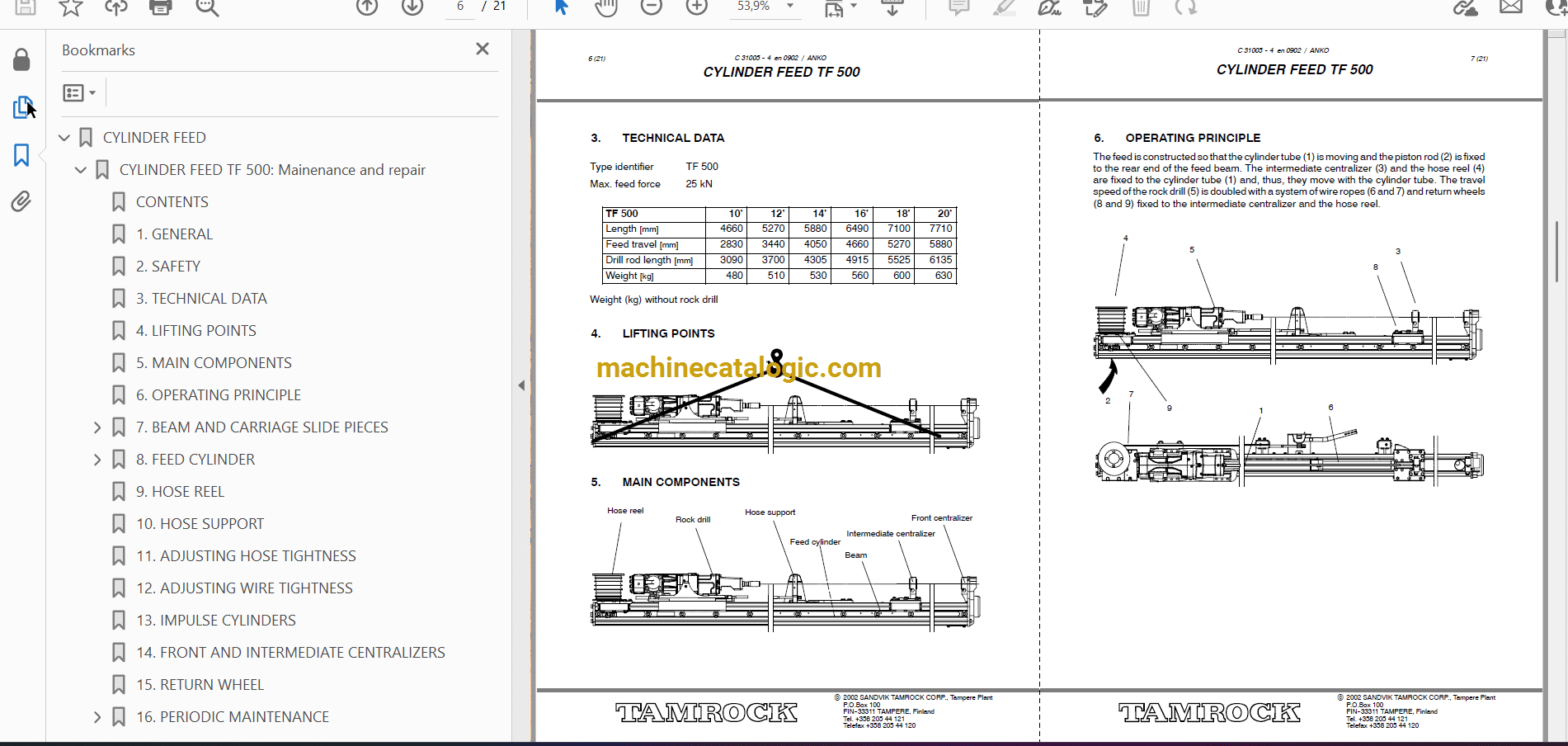Screen dimensions: 1568x746
Task: Send document by email envelope icon
Action: (1511, 7)
